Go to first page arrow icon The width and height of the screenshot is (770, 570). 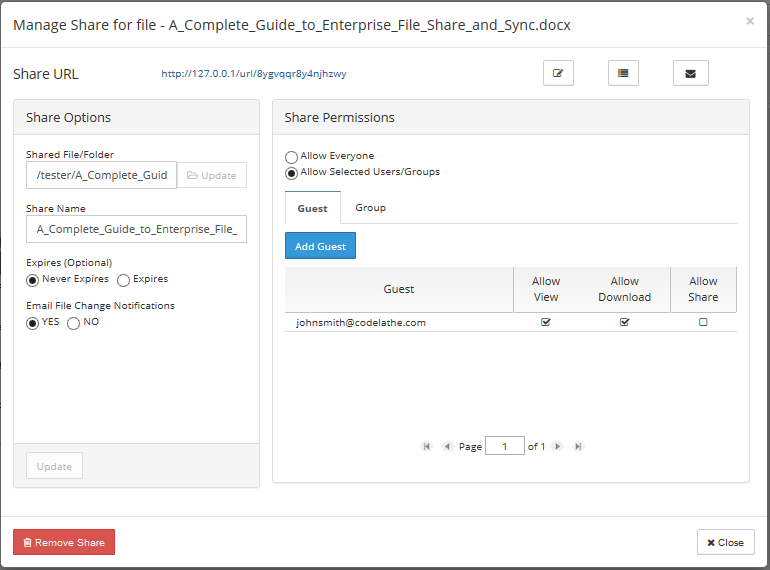click(426, 446)
